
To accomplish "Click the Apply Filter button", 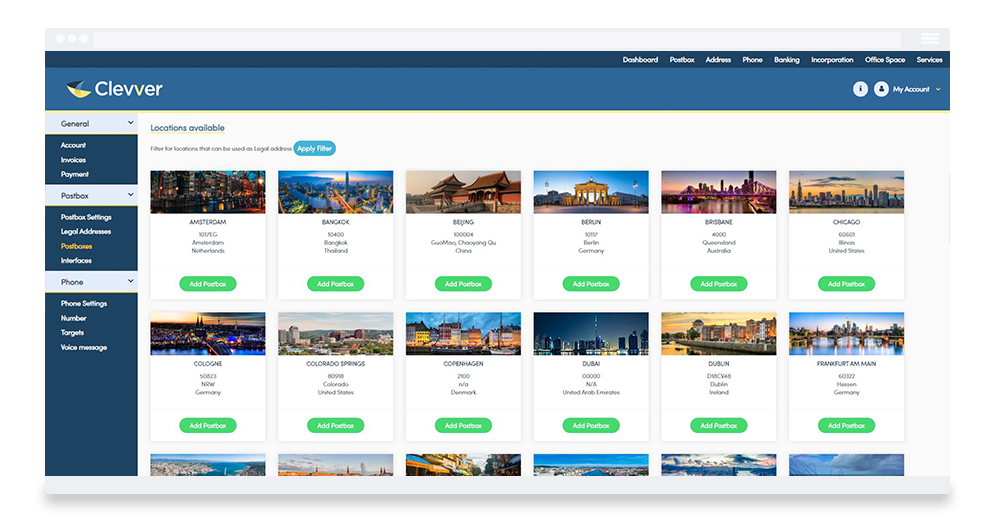I will pyautogui.click(x=314, y=149).
